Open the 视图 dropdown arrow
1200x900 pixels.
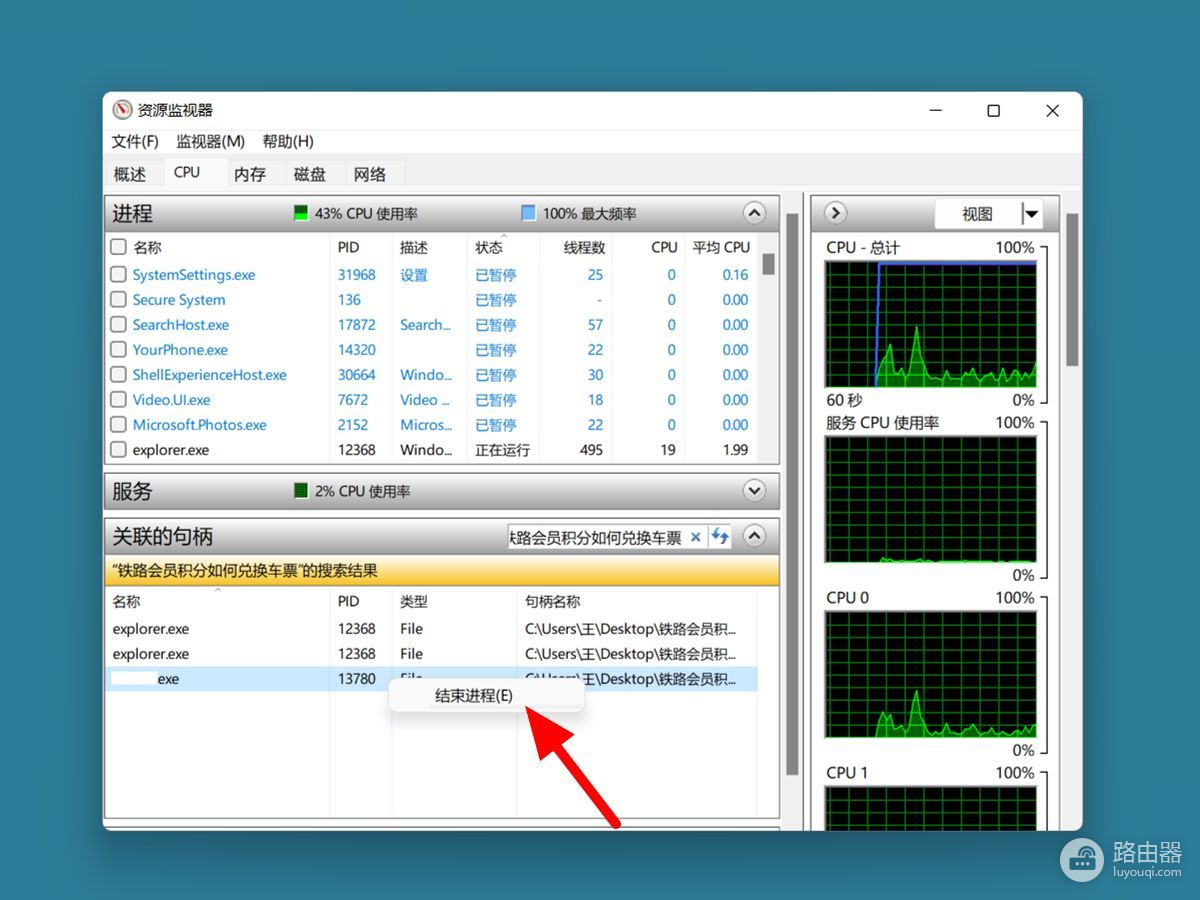pos(1031,214)
